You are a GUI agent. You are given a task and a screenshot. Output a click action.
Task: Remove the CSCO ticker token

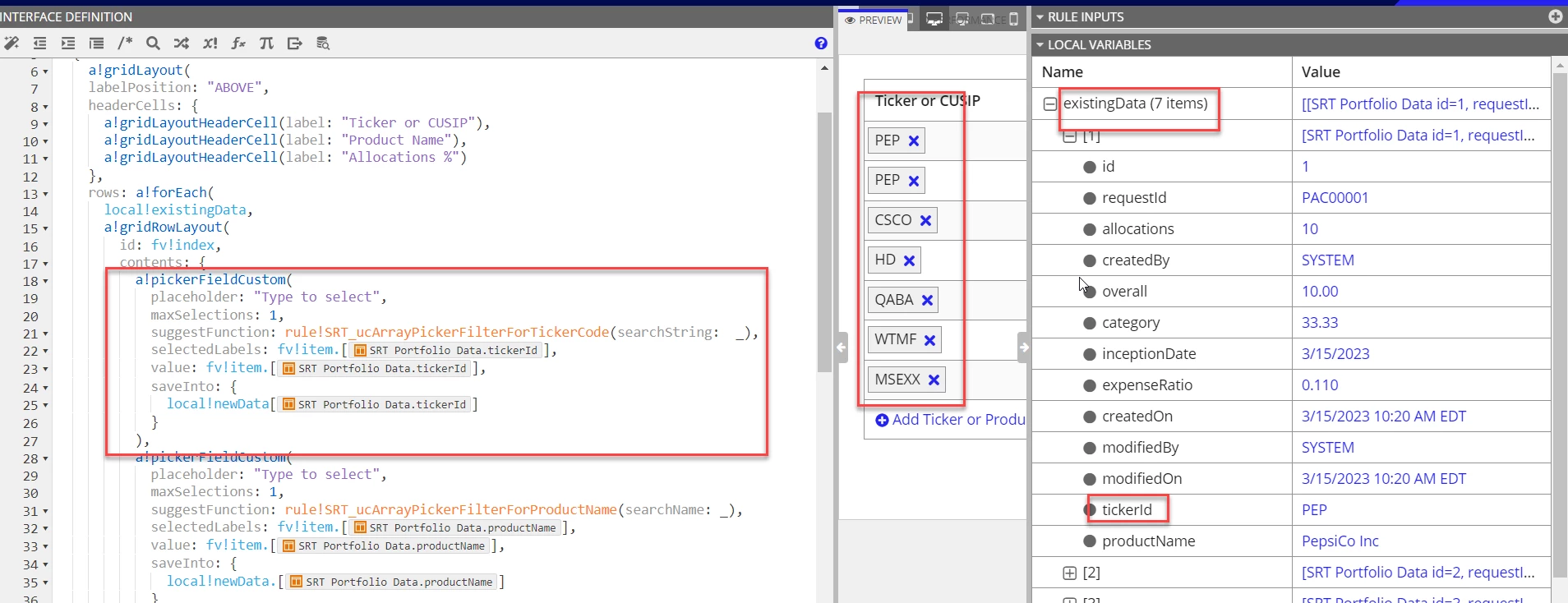[x=925, y=220]
